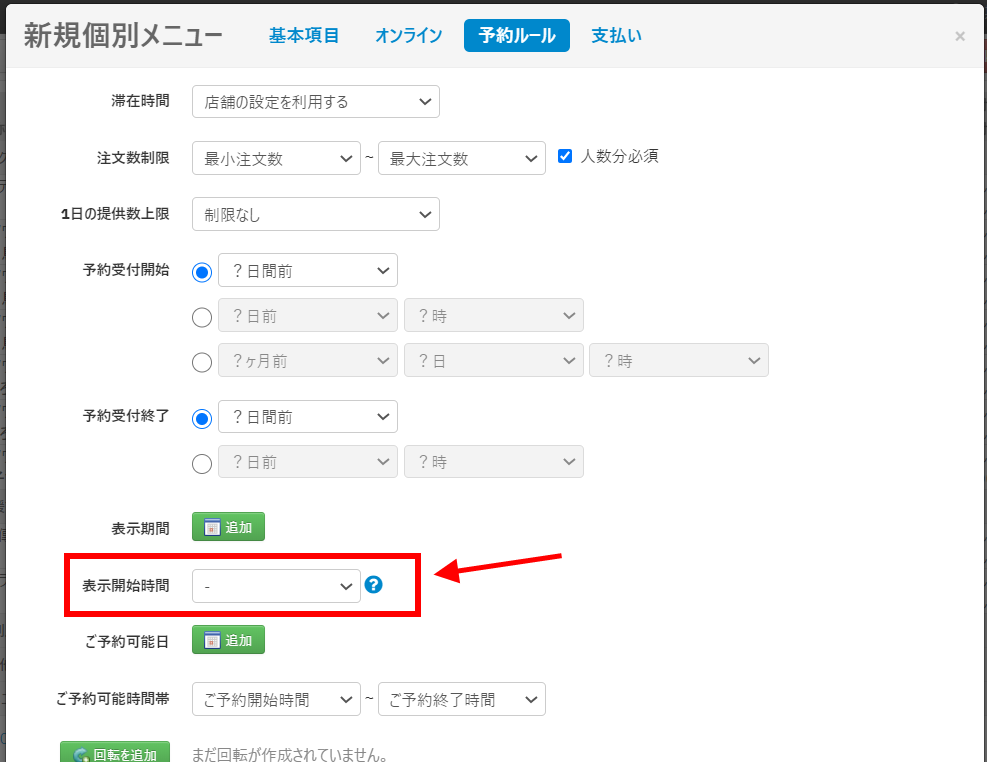Switch to the オンライン tab
Image resolution: width=987 pixels, height=762 pixels.
tap(409, 35)
